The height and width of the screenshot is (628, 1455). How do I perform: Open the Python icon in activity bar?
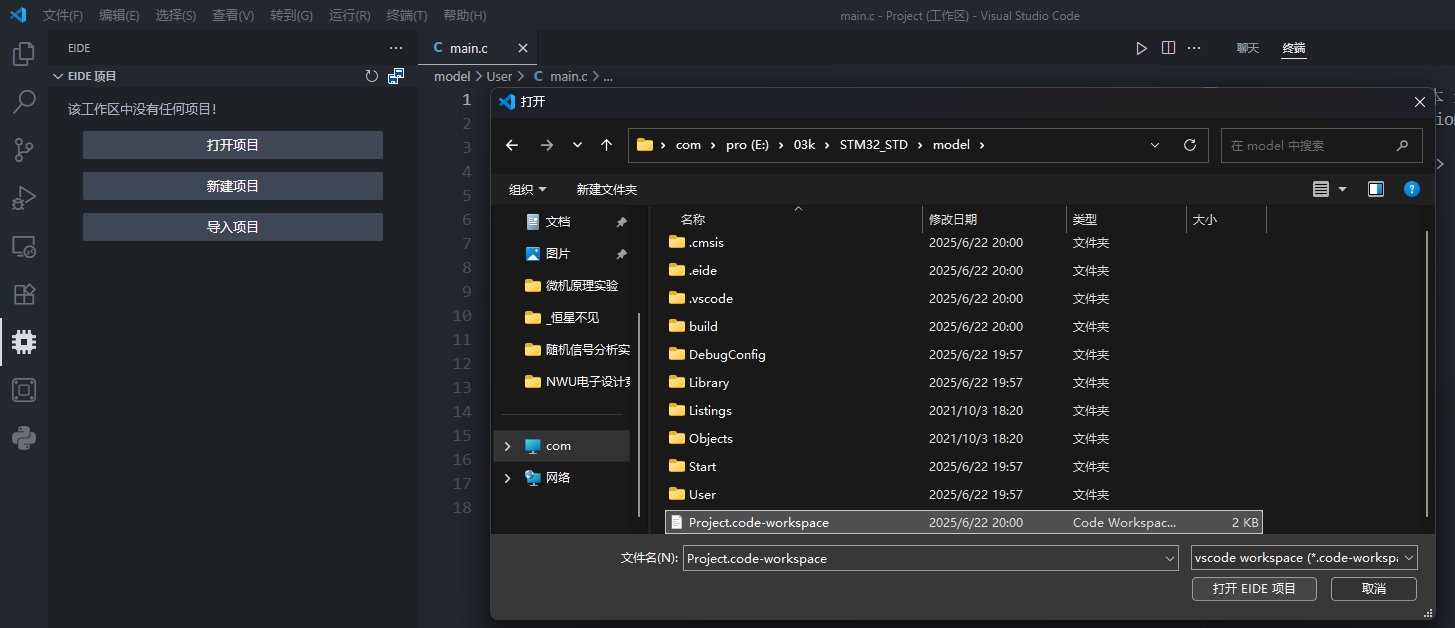24,438
